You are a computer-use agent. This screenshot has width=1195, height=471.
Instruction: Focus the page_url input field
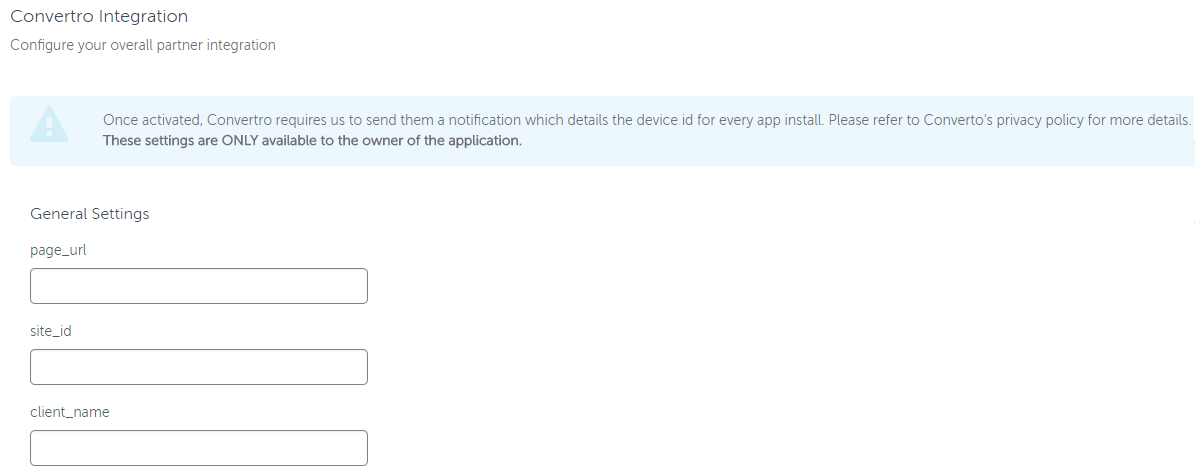(199, 286)
